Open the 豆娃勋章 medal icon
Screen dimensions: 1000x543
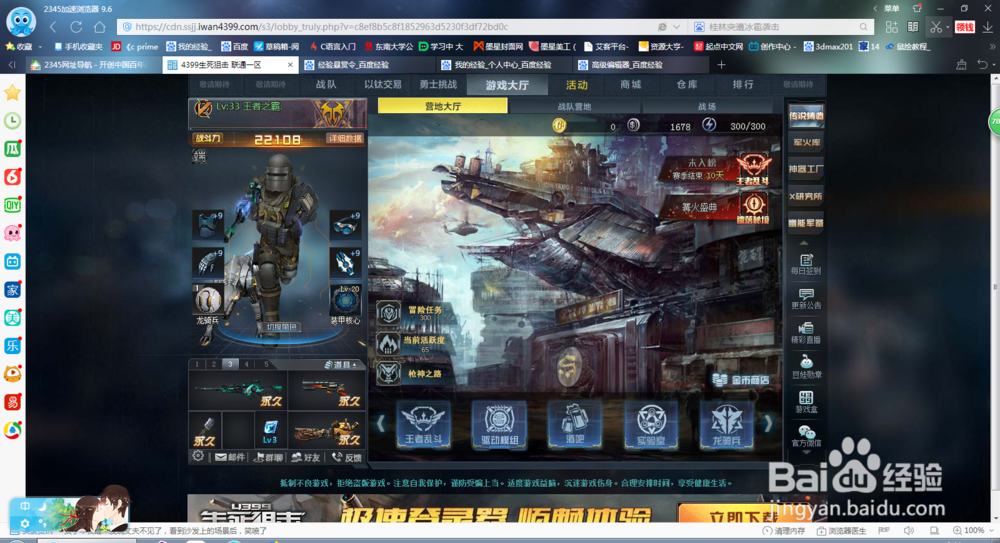tap(806, 368)
